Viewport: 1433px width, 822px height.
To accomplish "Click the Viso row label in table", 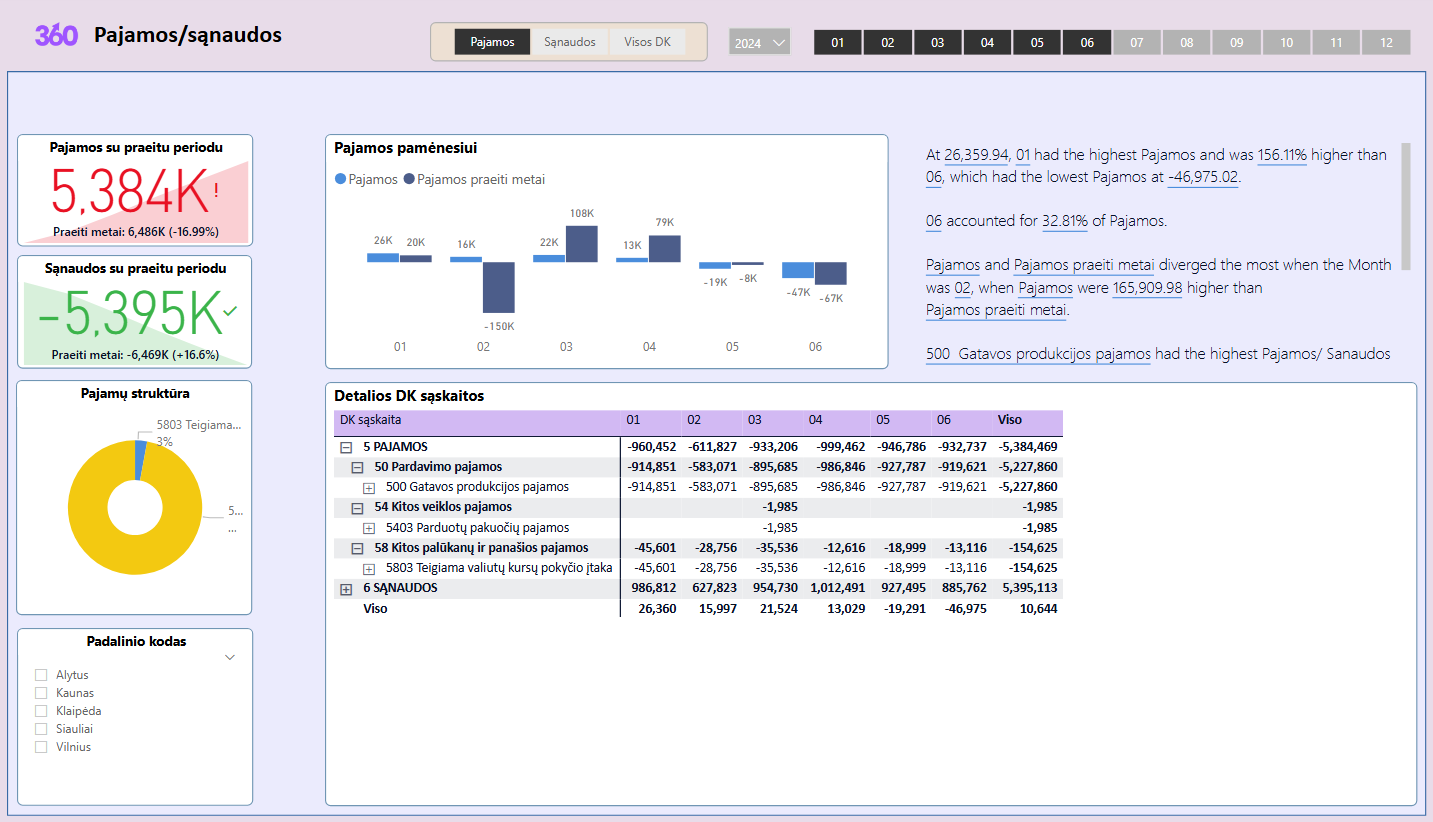I will [x=375, y=608].
